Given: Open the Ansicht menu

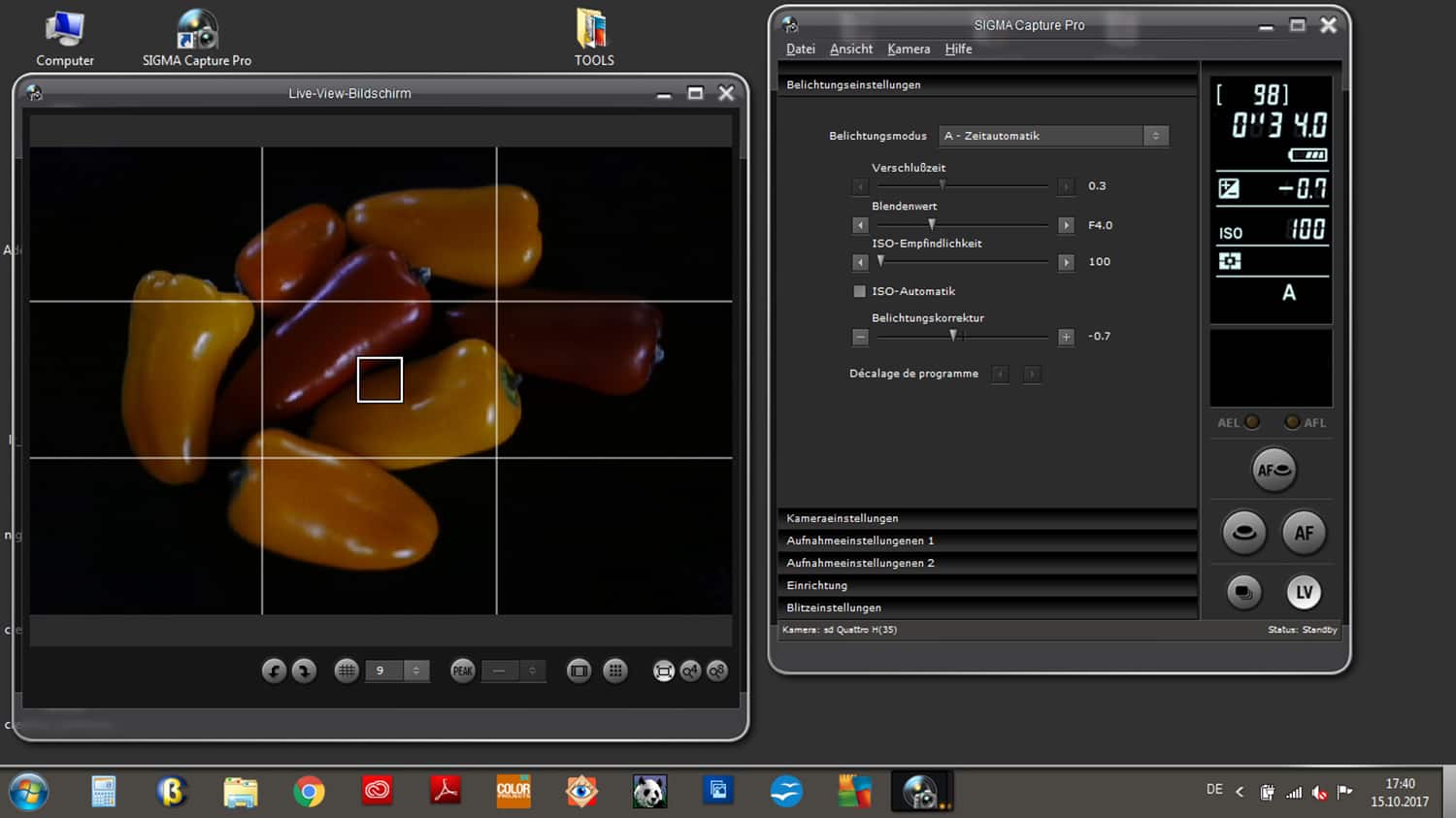Looking at the screenshot, I should [x=850, y=49].
